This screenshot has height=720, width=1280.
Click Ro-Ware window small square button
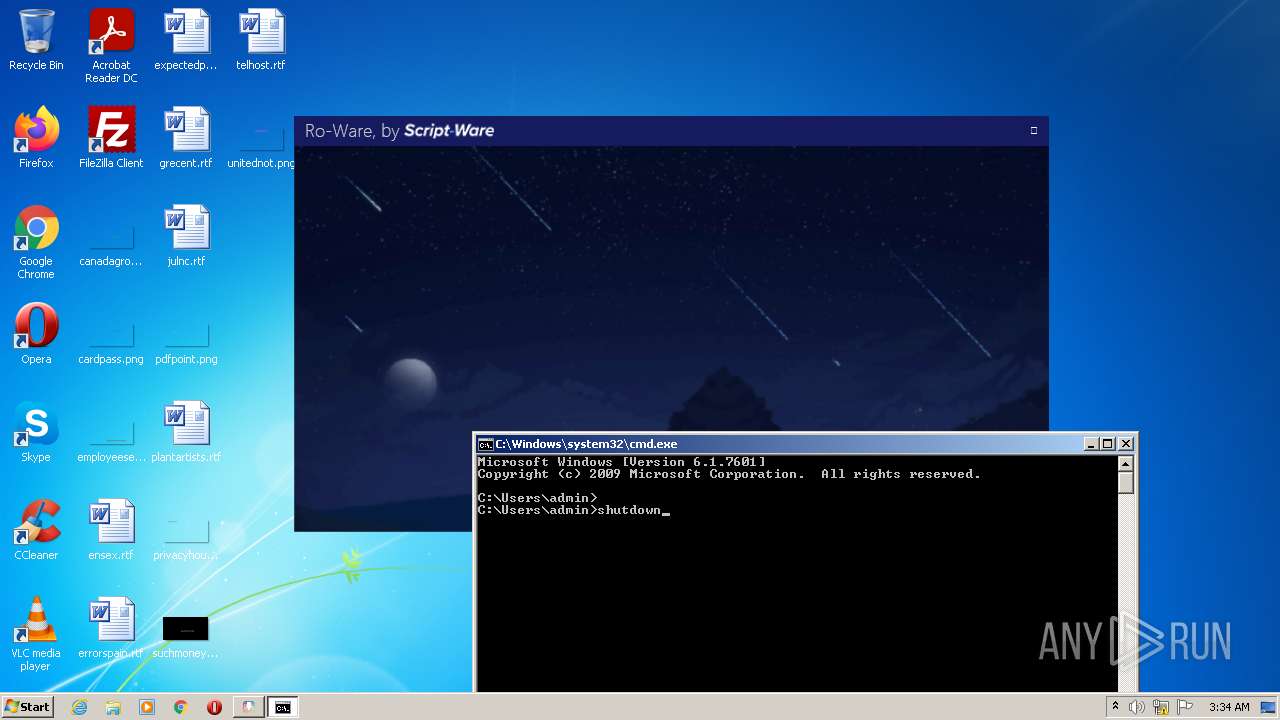[1034, 130]
